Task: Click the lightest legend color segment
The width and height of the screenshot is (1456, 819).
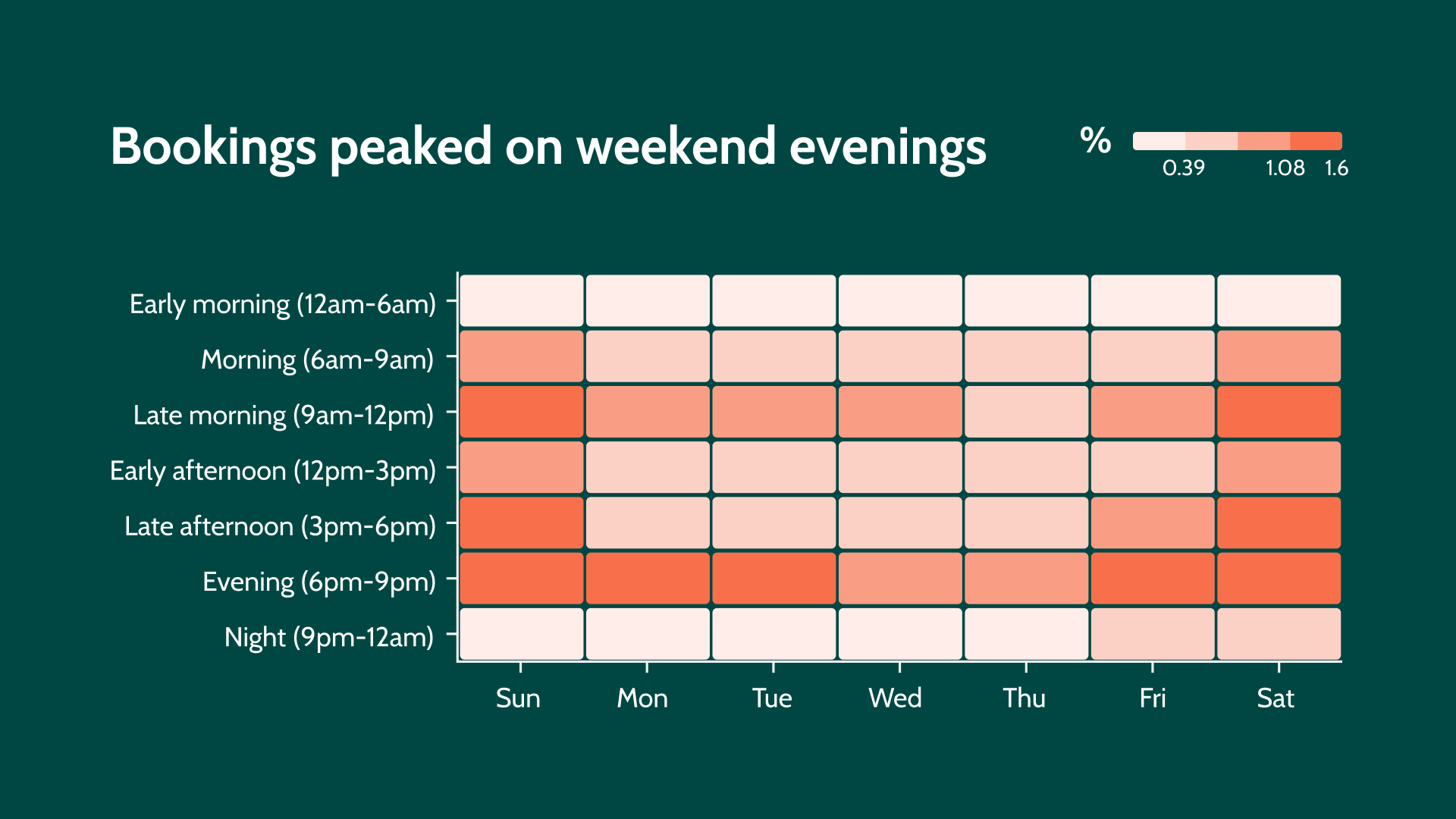Action: pos(1159,141)
